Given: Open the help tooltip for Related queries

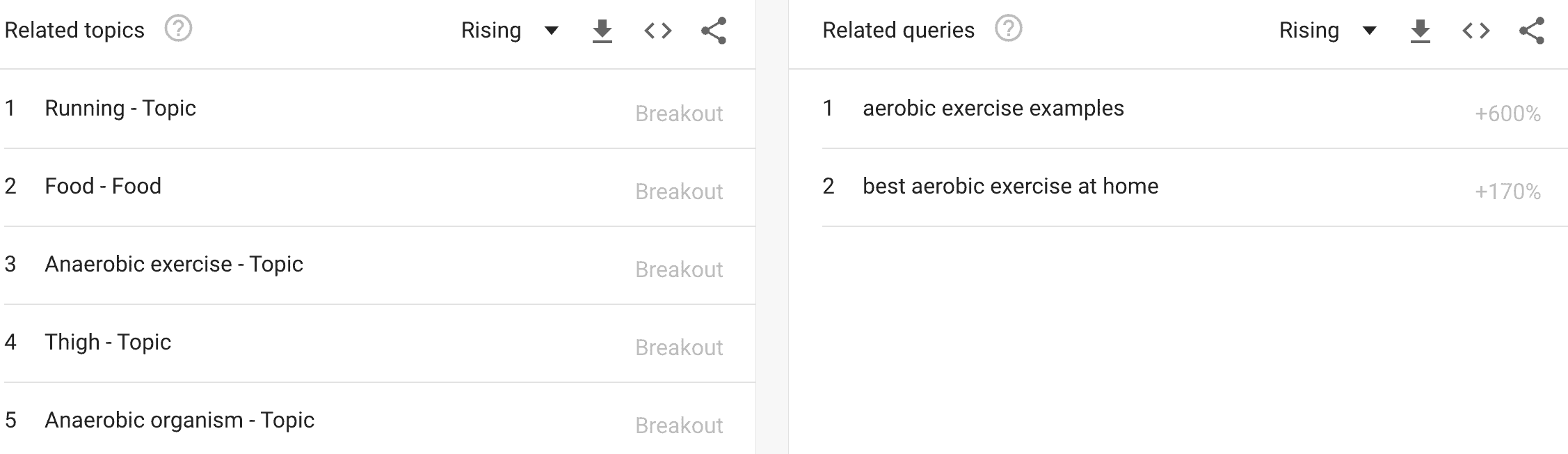Looking at the screenshot, I should (x=1008, y=29).
